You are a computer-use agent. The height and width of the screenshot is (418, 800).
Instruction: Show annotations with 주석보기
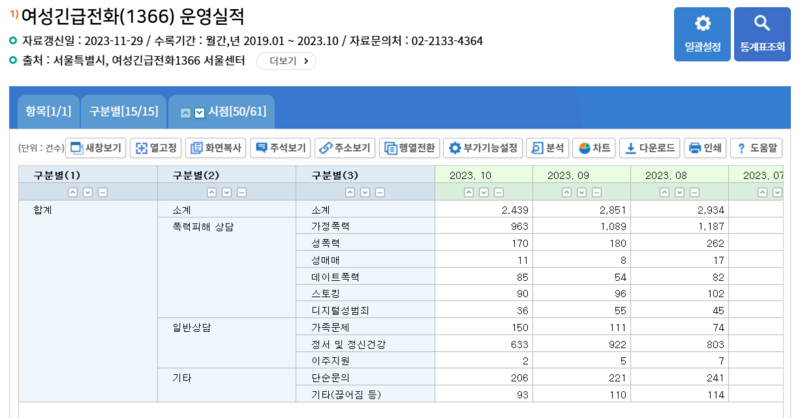pyautogui.click(x=280, y=148)
